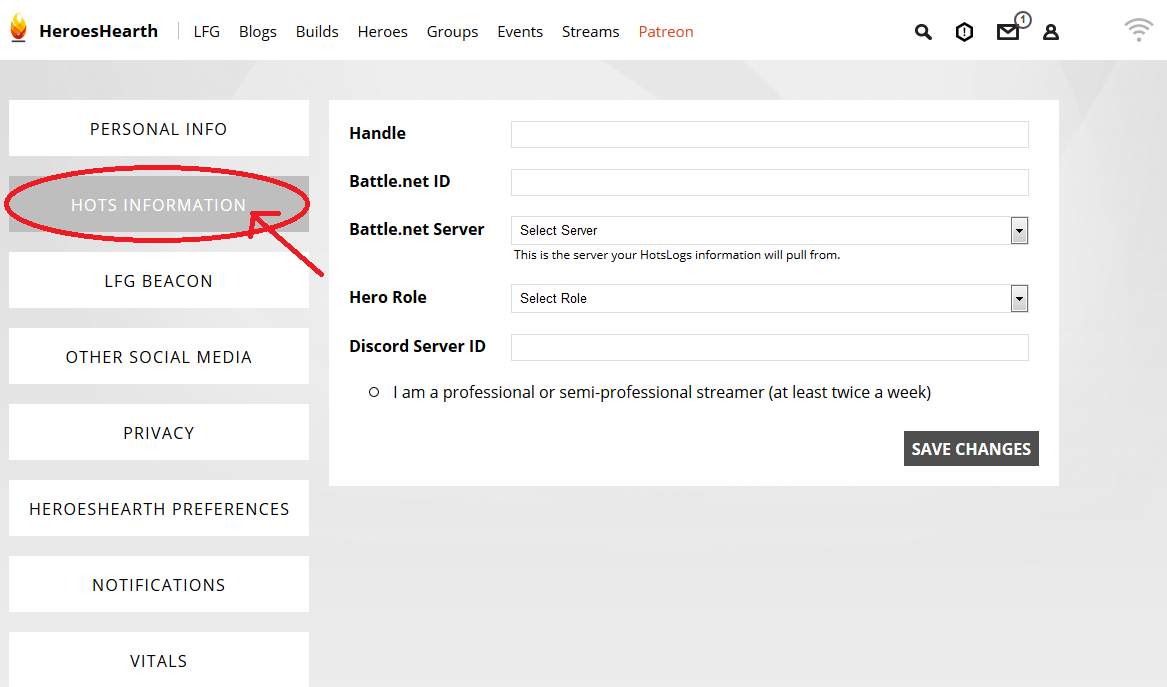Click the HotsLogs server hint text
This screenshot has width=1167, height=687.
[677, 255]
